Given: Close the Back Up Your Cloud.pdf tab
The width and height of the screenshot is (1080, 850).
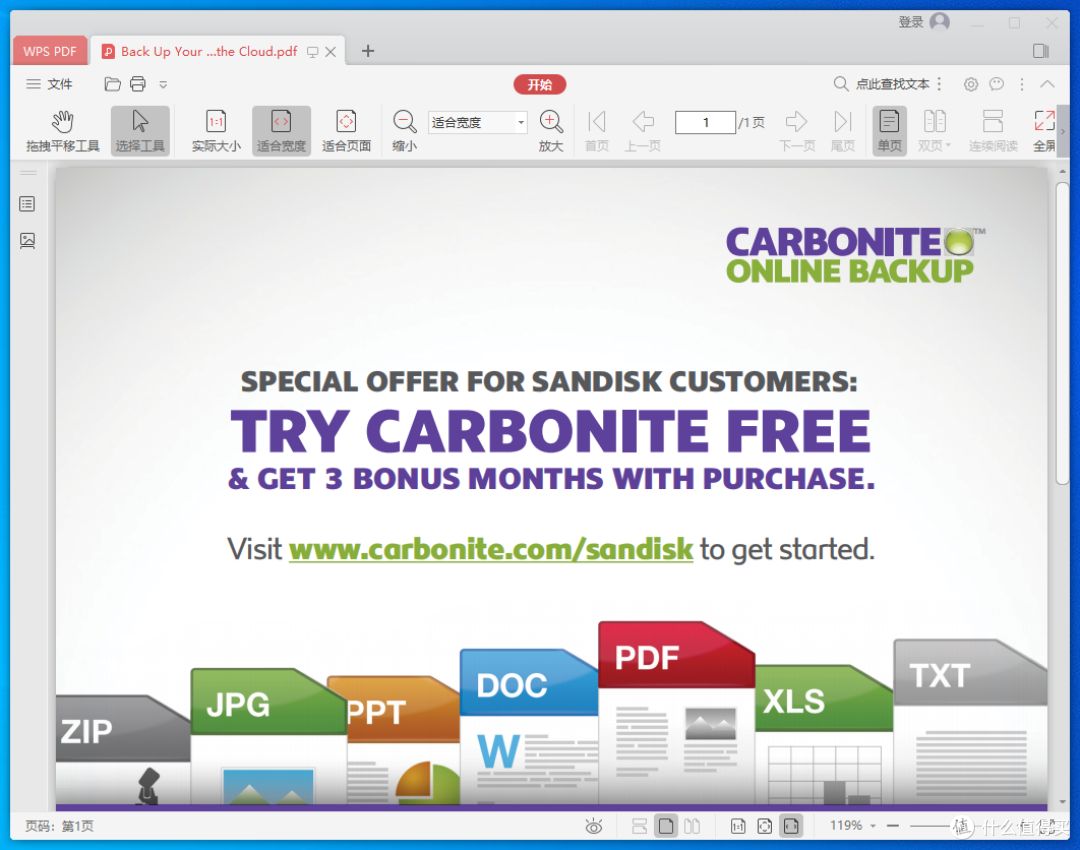Looking at the screenshot, I should [331, 52].
